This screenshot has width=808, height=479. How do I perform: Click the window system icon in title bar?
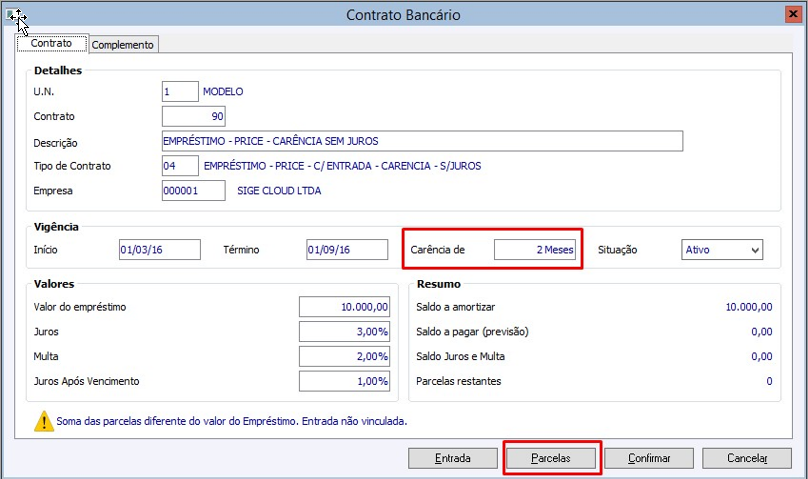[14, 15]
